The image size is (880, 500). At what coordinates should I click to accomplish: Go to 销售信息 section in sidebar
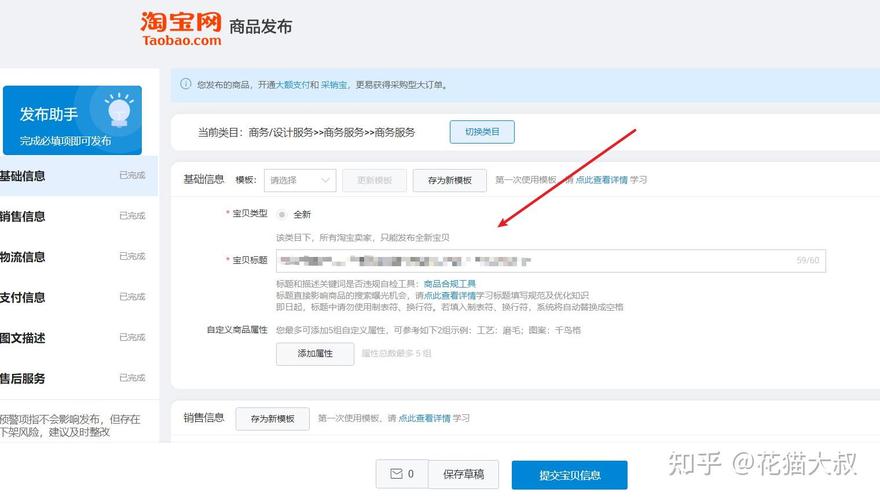(x=24, y=216)
